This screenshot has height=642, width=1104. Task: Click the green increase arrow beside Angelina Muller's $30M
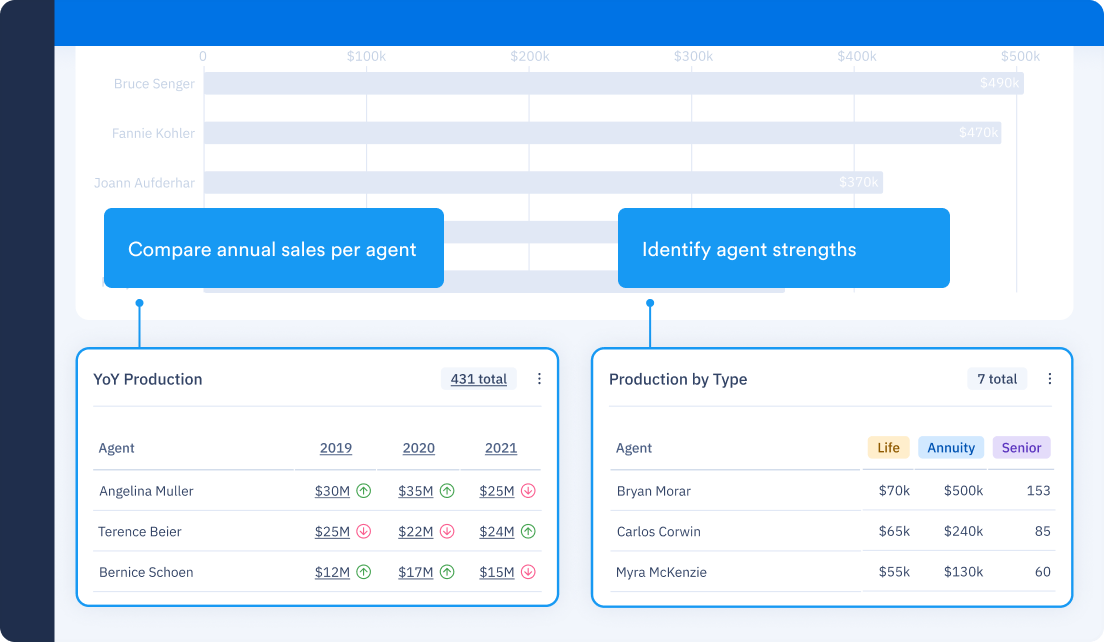(364, 491)
